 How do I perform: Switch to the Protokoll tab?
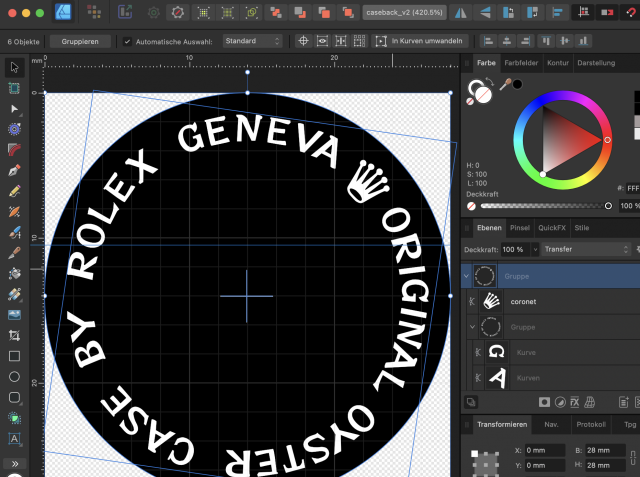(591, 424)
